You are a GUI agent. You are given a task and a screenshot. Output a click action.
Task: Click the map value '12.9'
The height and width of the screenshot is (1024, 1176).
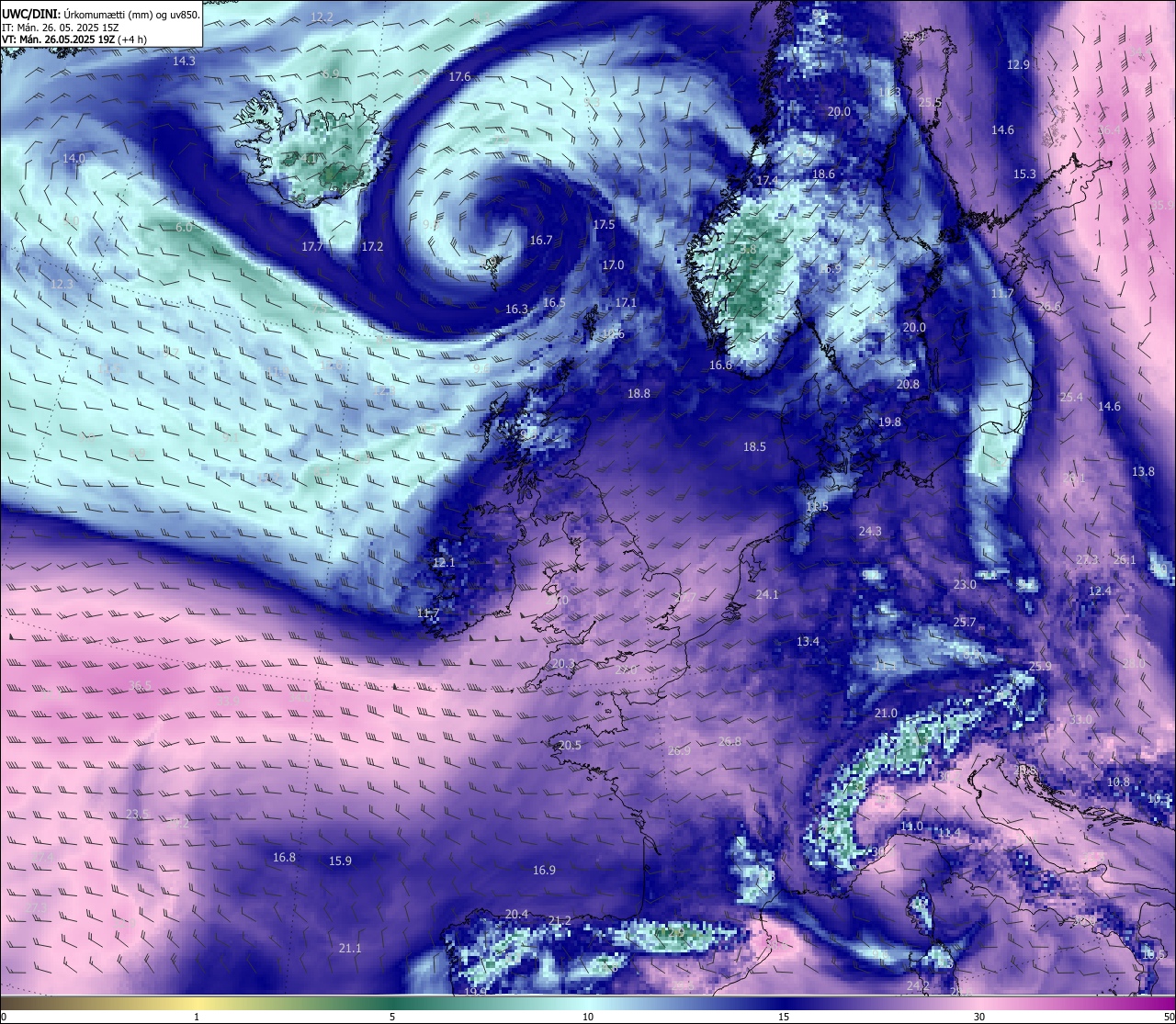click(x=1018, y=65)
